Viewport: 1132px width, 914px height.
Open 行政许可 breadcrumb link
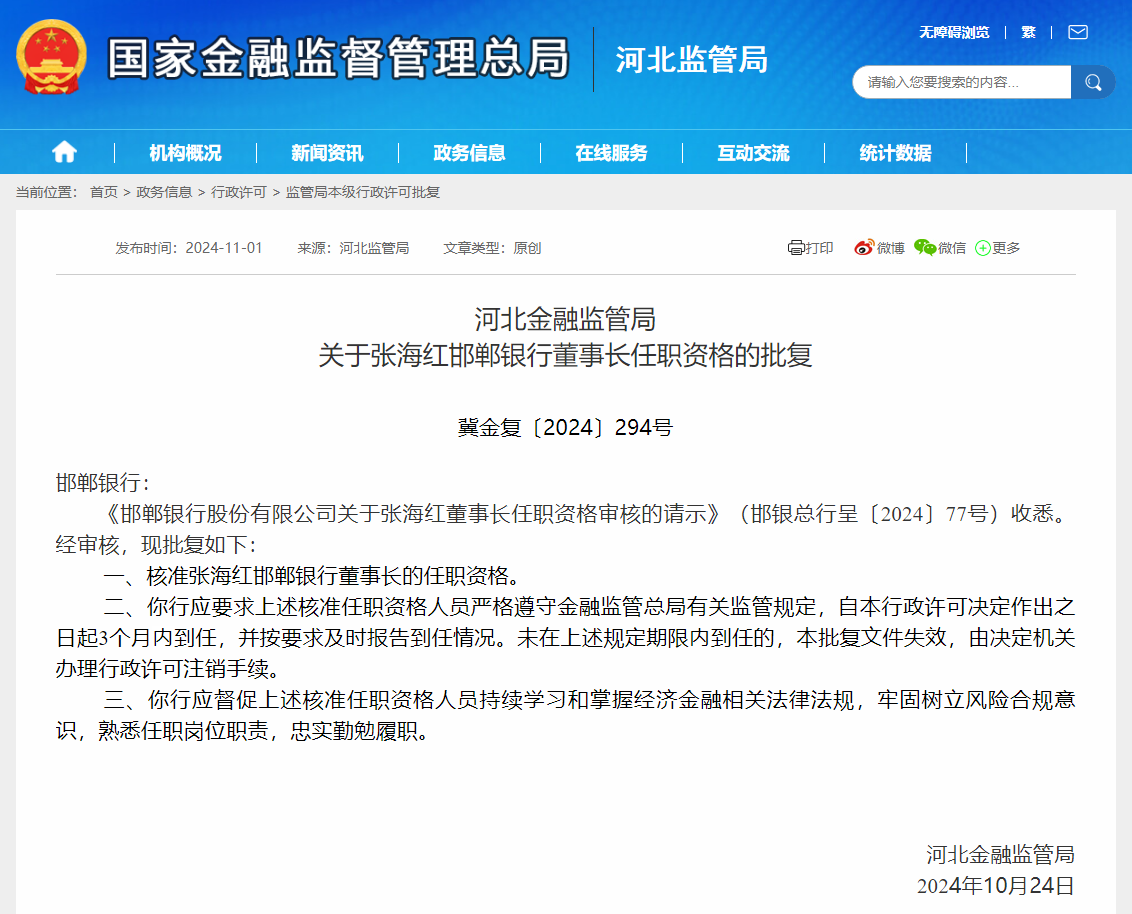coord(239,192)
